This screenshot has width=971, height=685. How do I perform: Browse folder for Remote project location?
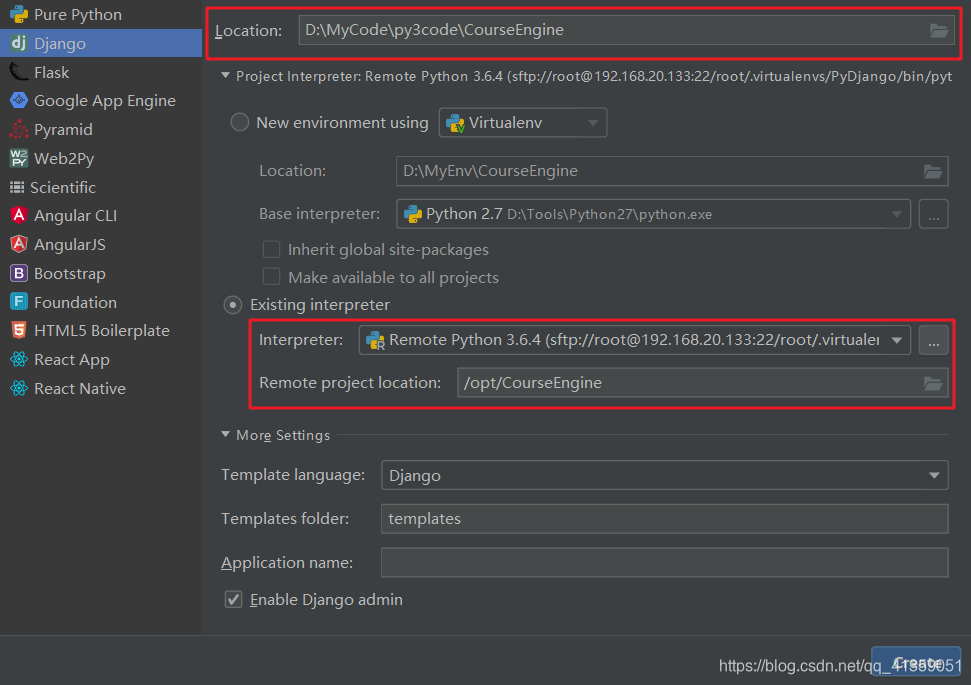tap(933, 383)
